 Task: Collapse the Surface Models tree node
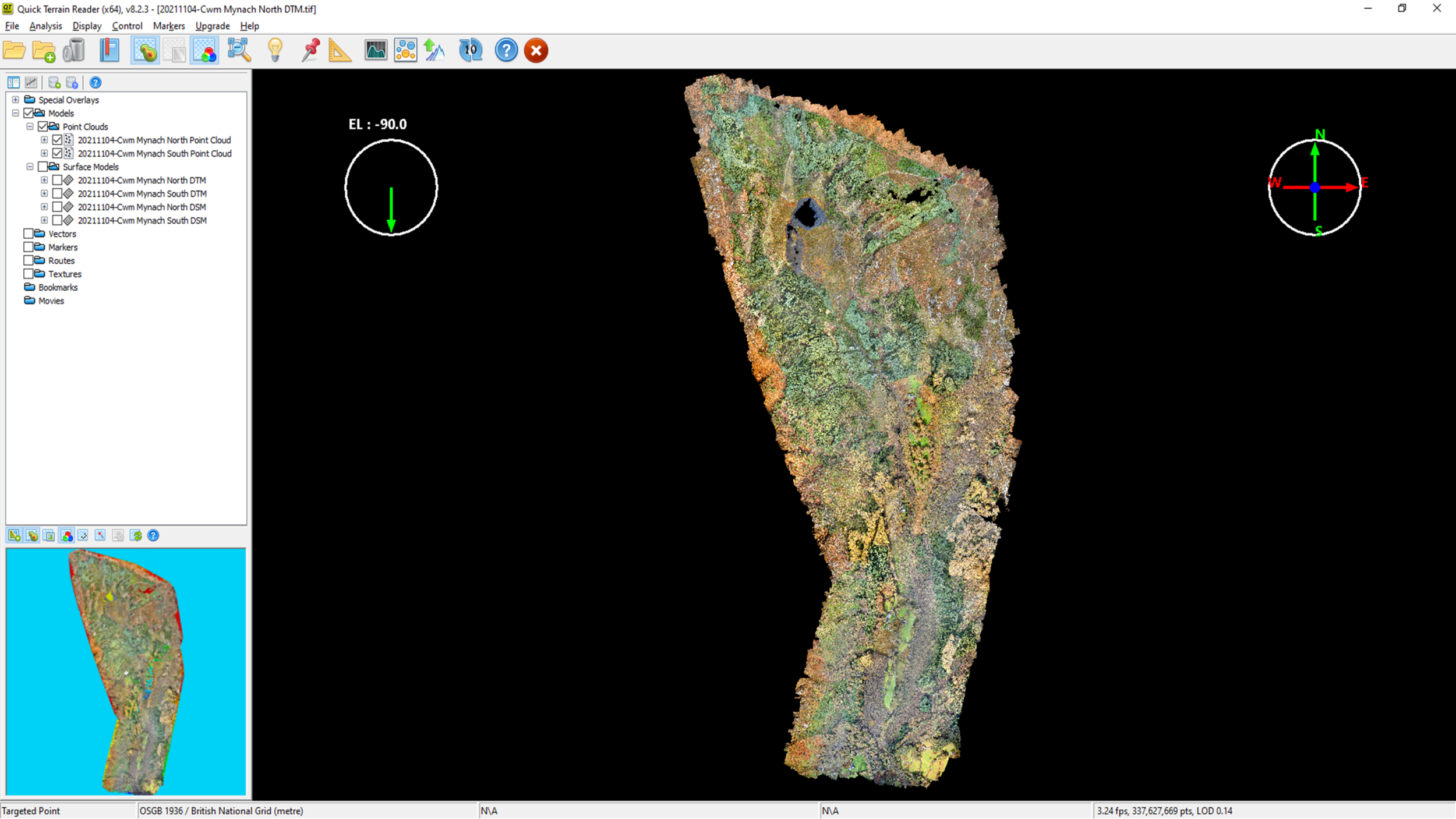point(30,167)
